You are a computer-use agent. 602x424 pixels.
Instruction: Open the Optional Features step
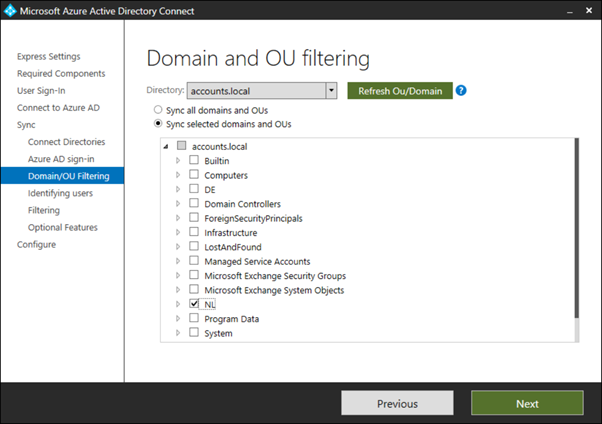(63, 227)
